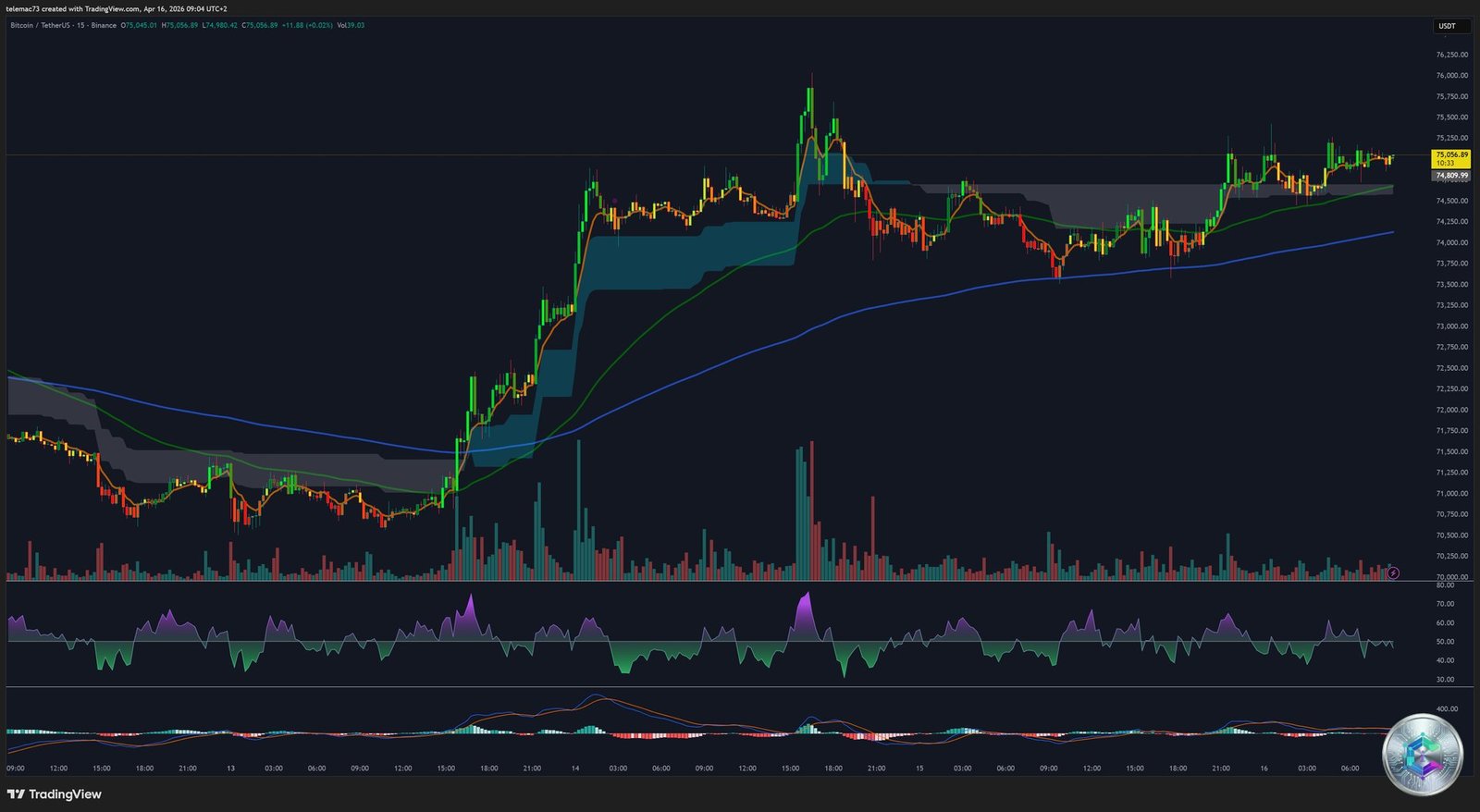Viewport: 1480px width, 812px height.
Task: Select the current price label 75,056.89
Action: coord(1451,158)
